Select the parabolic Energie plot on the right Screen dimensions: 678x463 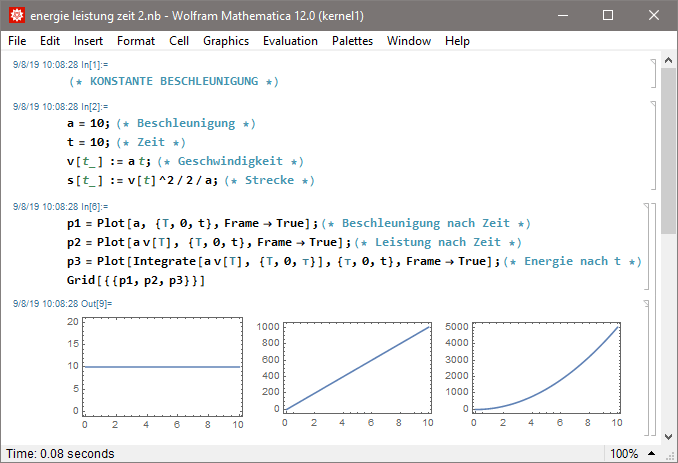[546, 367]
